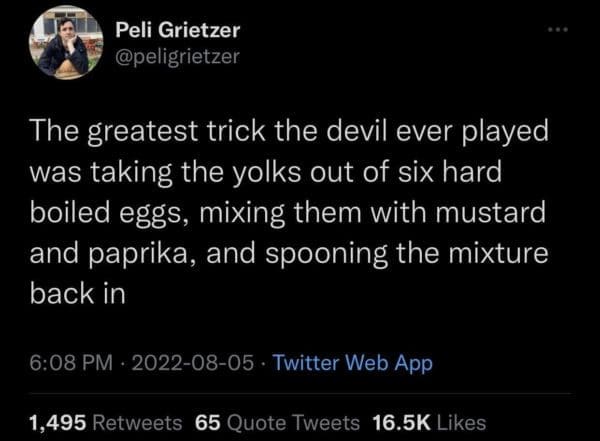Screen dimensions: 600x441
Task: Click the 2022-08-05 date
Action: [191, 363]
